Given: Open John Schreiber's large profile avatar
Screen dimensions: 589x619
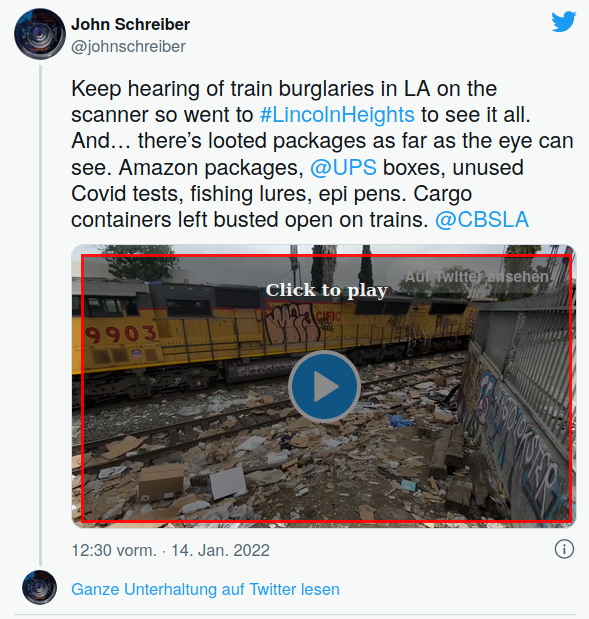Looking at the screenshot, I should point(40,34).
